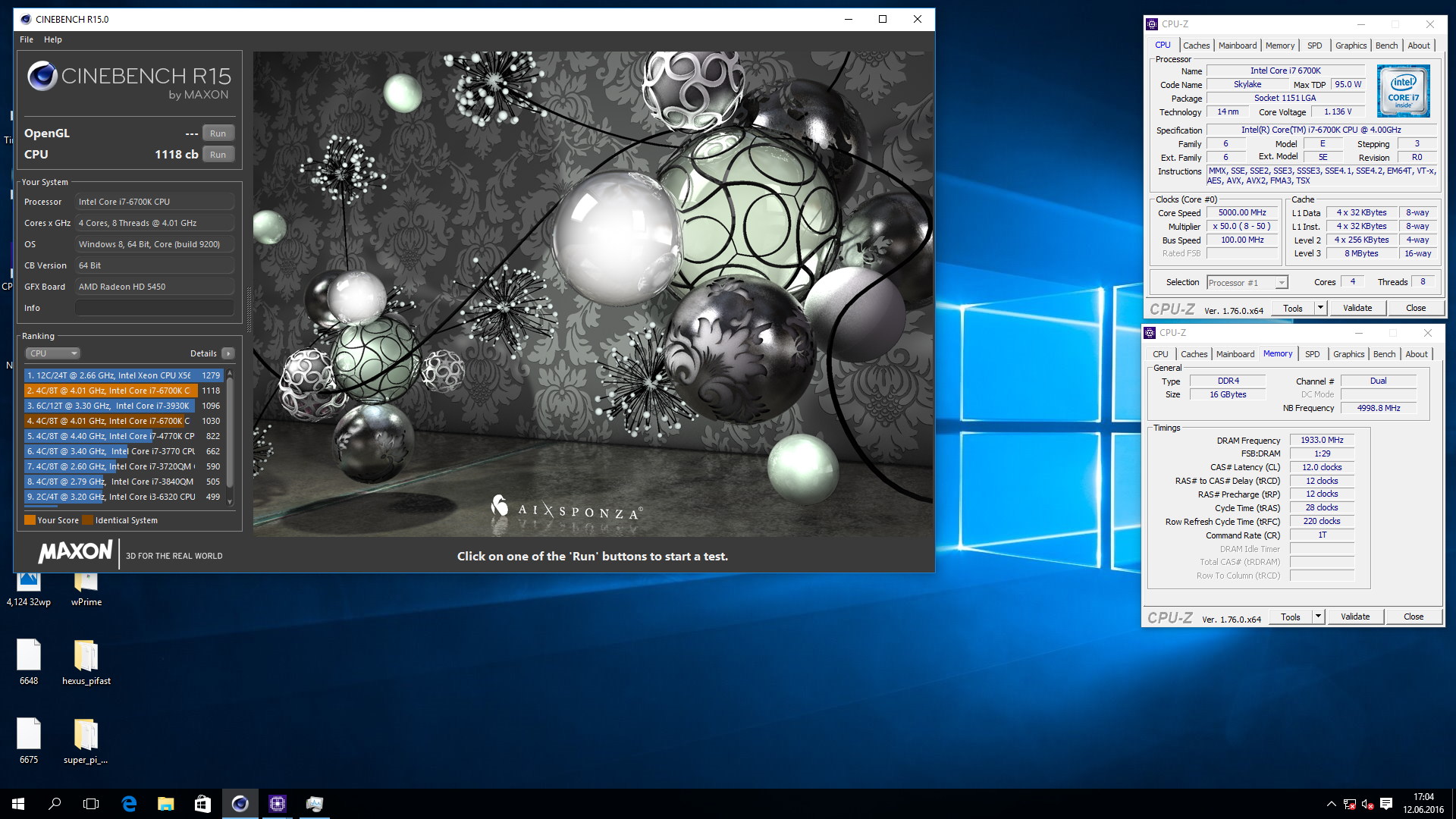This screenshot has height=819, width=1456.
Task: Click the Cinebench R15 logo icon
Action: 42,76
